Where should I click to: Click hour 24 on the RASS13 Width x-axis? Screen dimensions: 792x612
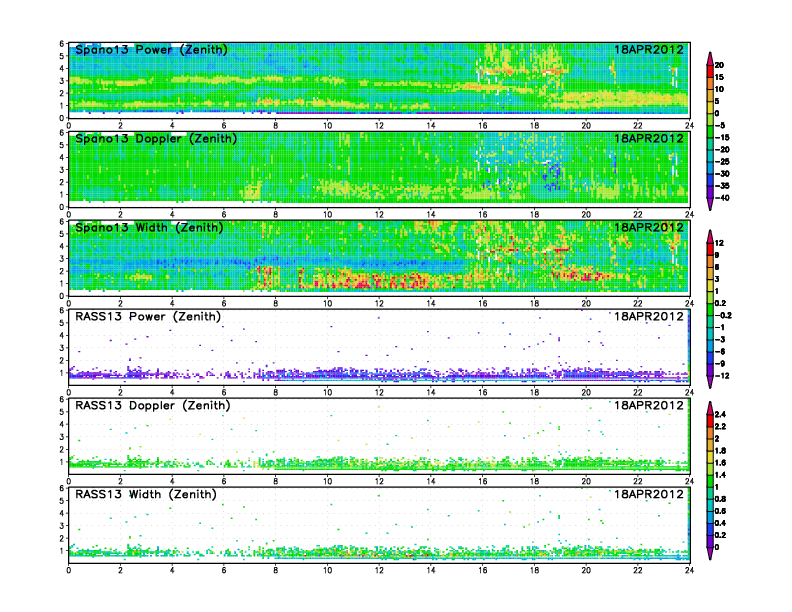pyautogui.click(x=689, y=570)
